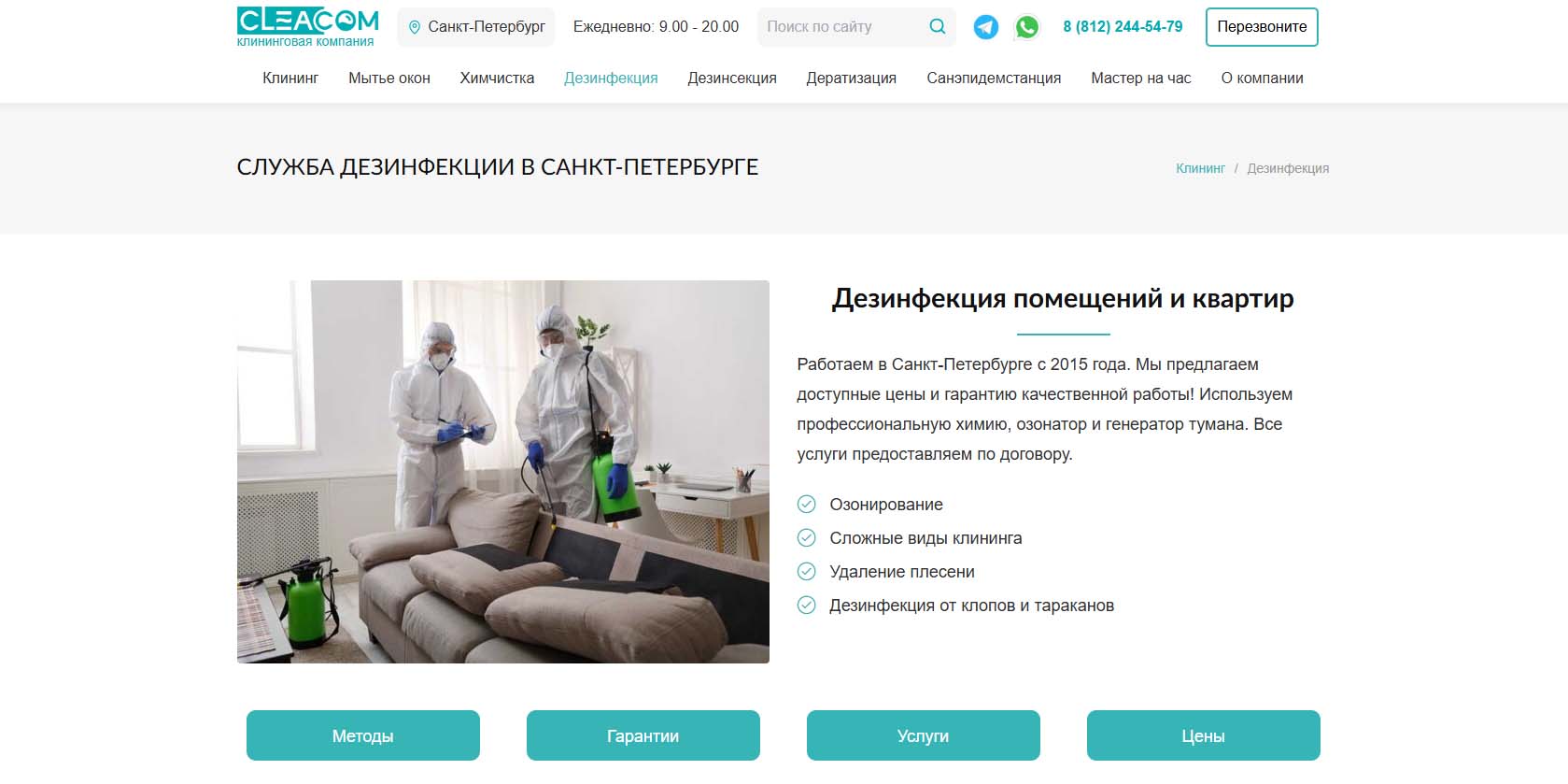Screen dimensions: 1568x784
Task: Open the Telegram messenger icon
Action: [985, 27]
